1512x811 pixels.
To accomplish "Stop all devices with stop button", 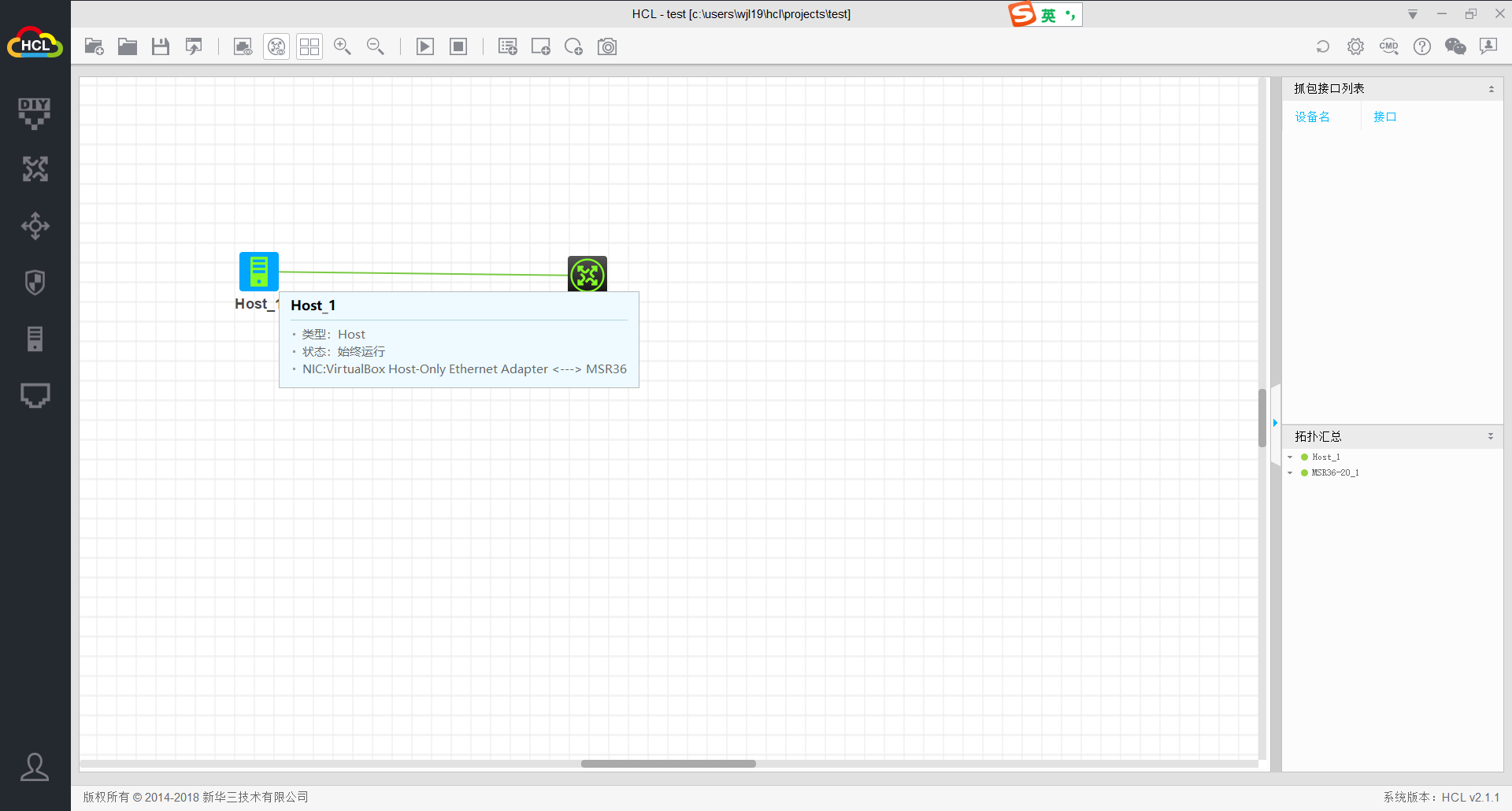I will point(458,47).
